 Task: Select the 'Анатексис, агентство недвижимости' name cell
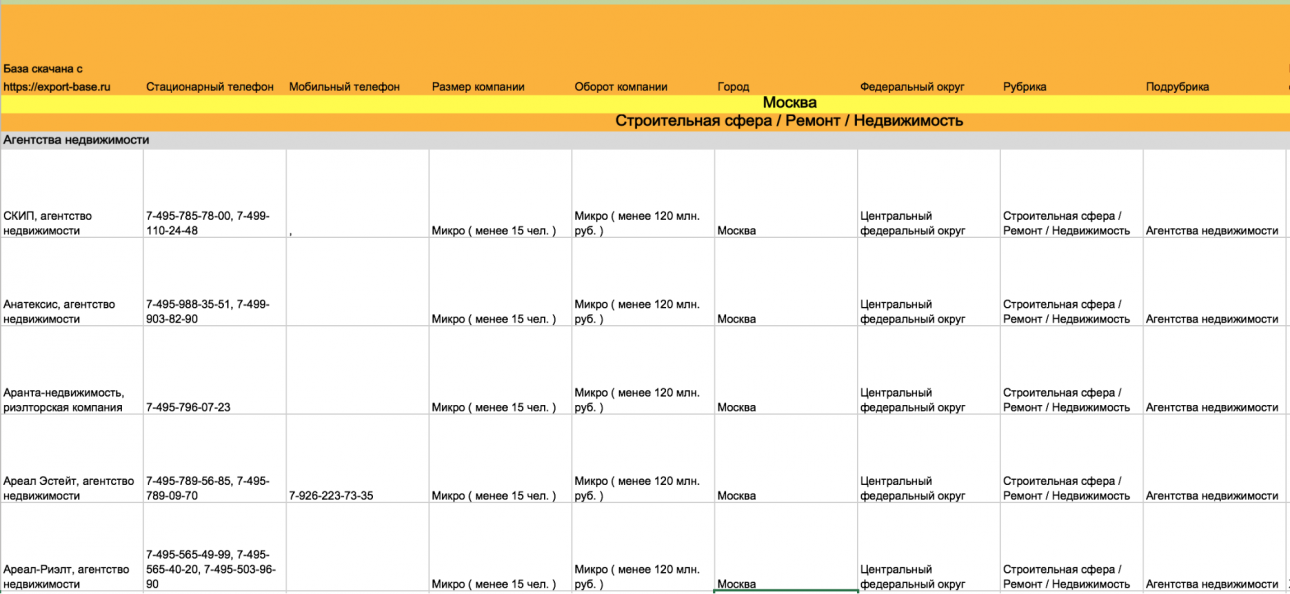[x=72, y=282]
